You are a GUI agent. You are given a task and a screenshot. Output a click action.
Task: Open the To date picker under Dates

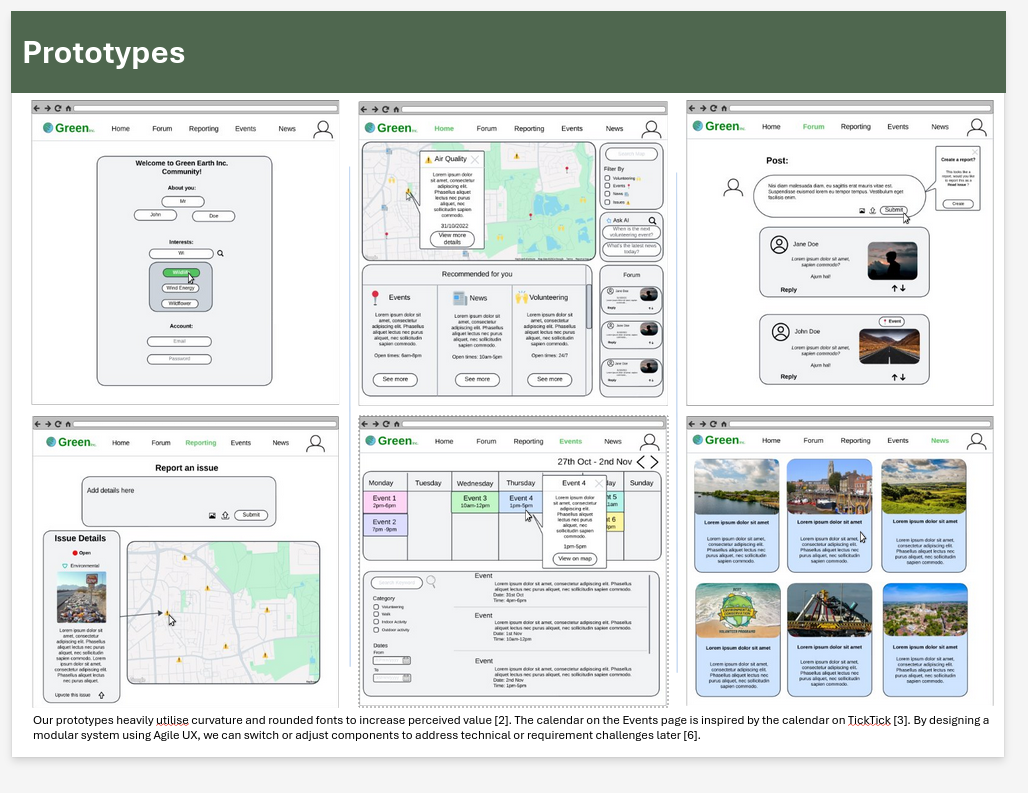(x=406, y=678)
